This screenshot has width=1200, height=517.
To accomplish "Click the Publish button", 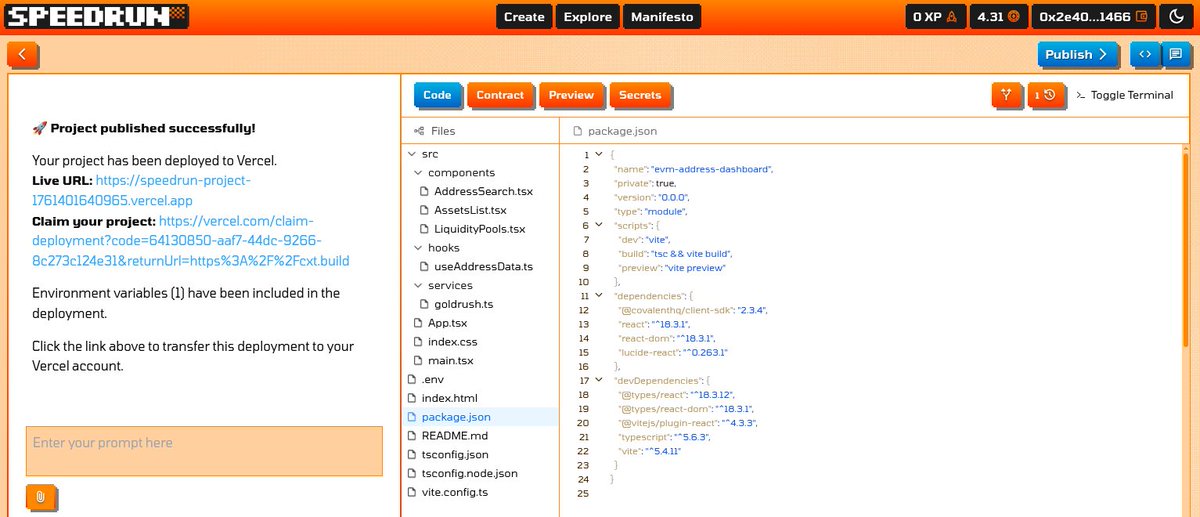I will point(1077,54).
